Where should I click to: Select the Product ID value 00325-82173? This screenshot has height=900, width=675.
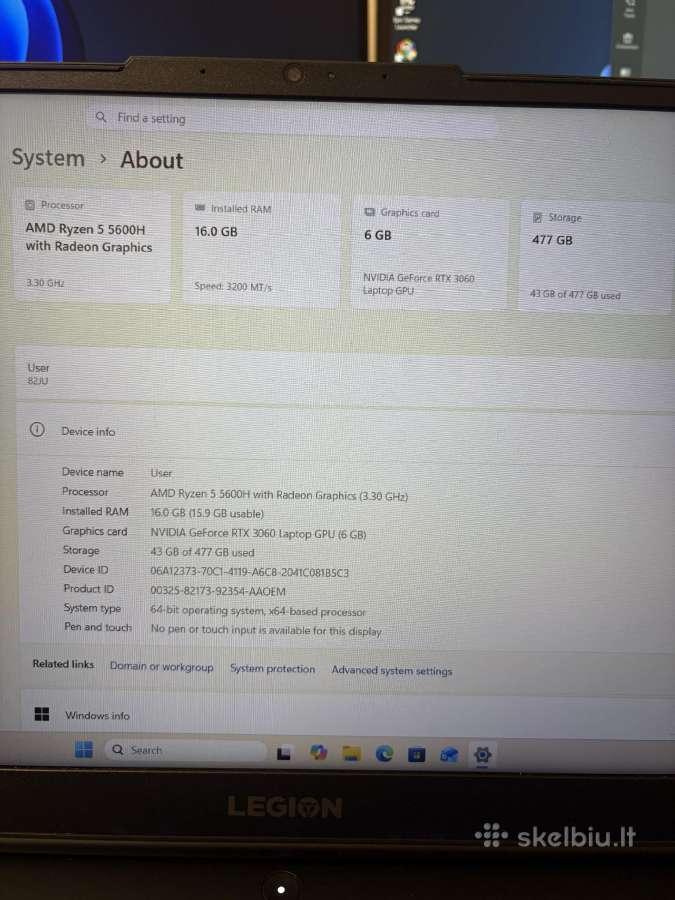click(x=218, y=591)
